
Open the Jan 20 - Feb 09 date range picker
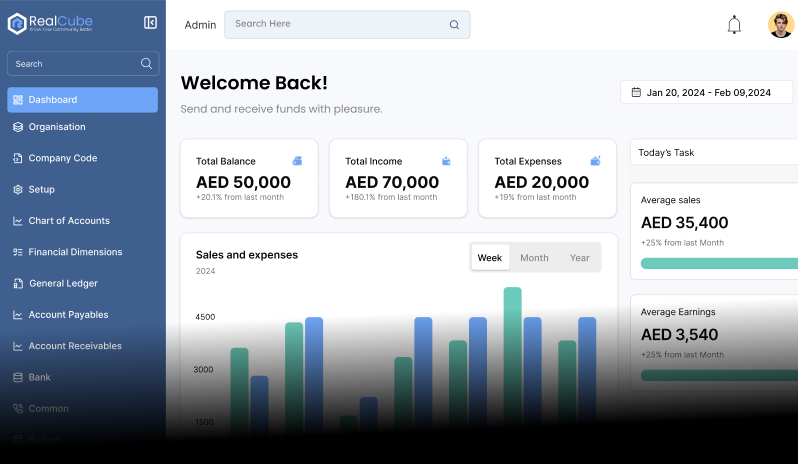pyautogui.click(x=706, y=92)
